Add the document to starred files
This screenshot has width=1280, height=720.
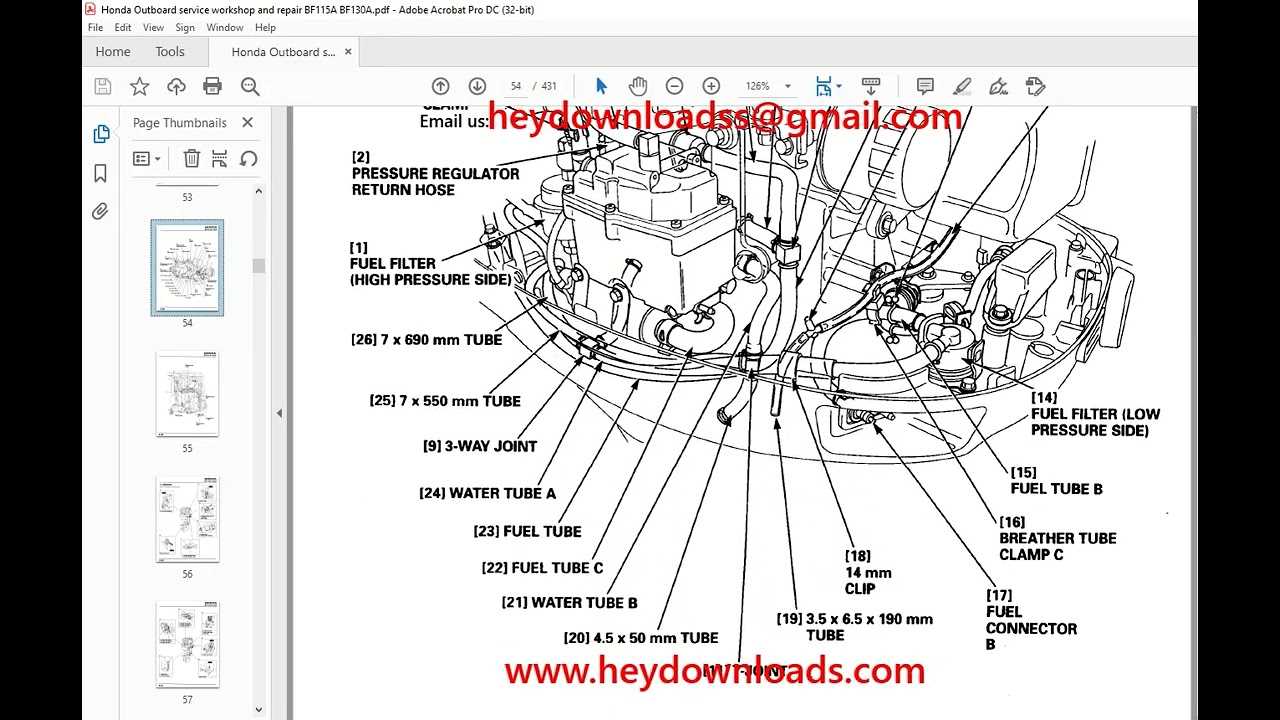click(x=139, y=87)
